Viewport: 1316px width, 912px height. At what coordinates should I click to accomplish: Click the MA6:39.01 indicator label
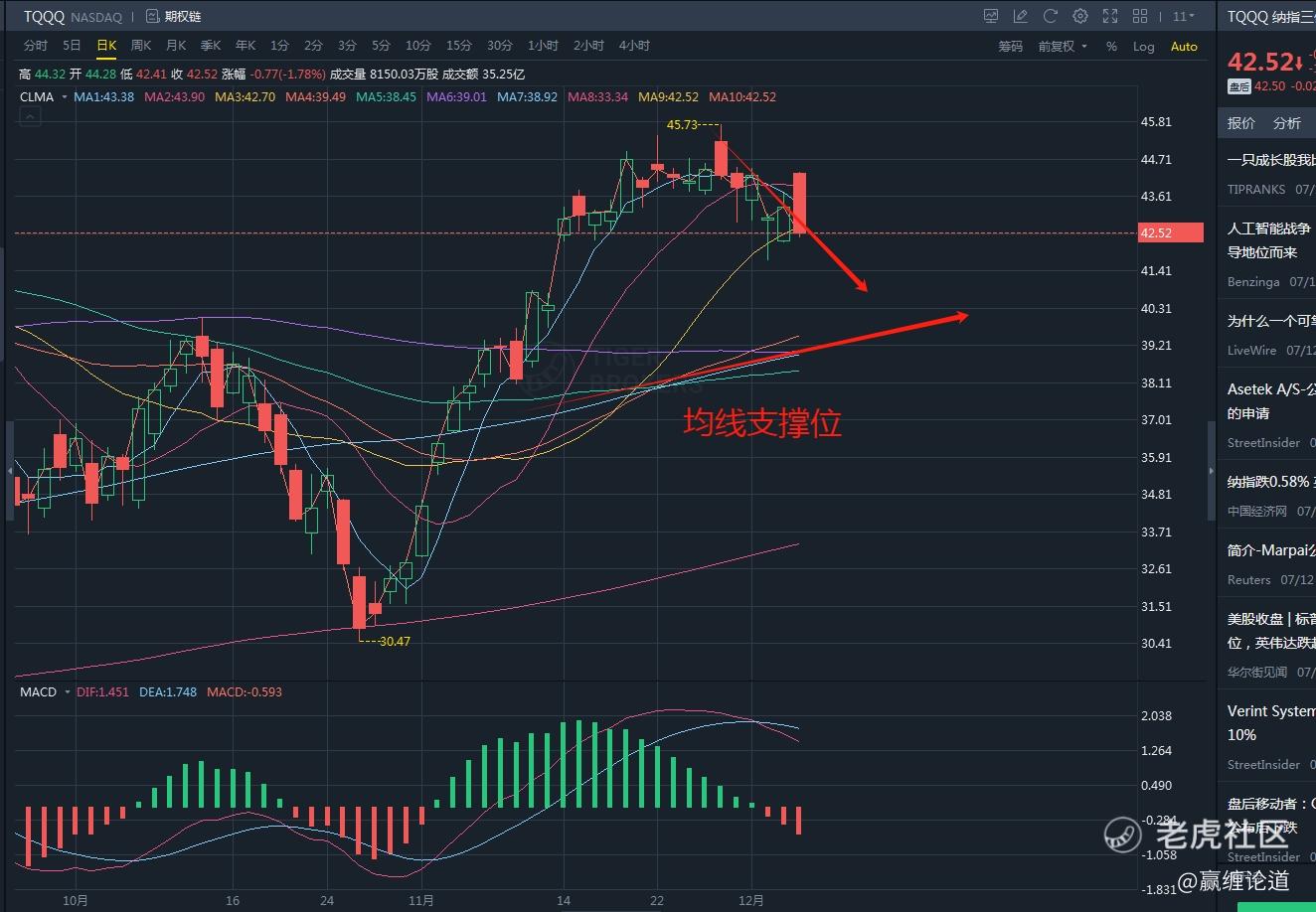pyautogui.click(x=457, y=97)
